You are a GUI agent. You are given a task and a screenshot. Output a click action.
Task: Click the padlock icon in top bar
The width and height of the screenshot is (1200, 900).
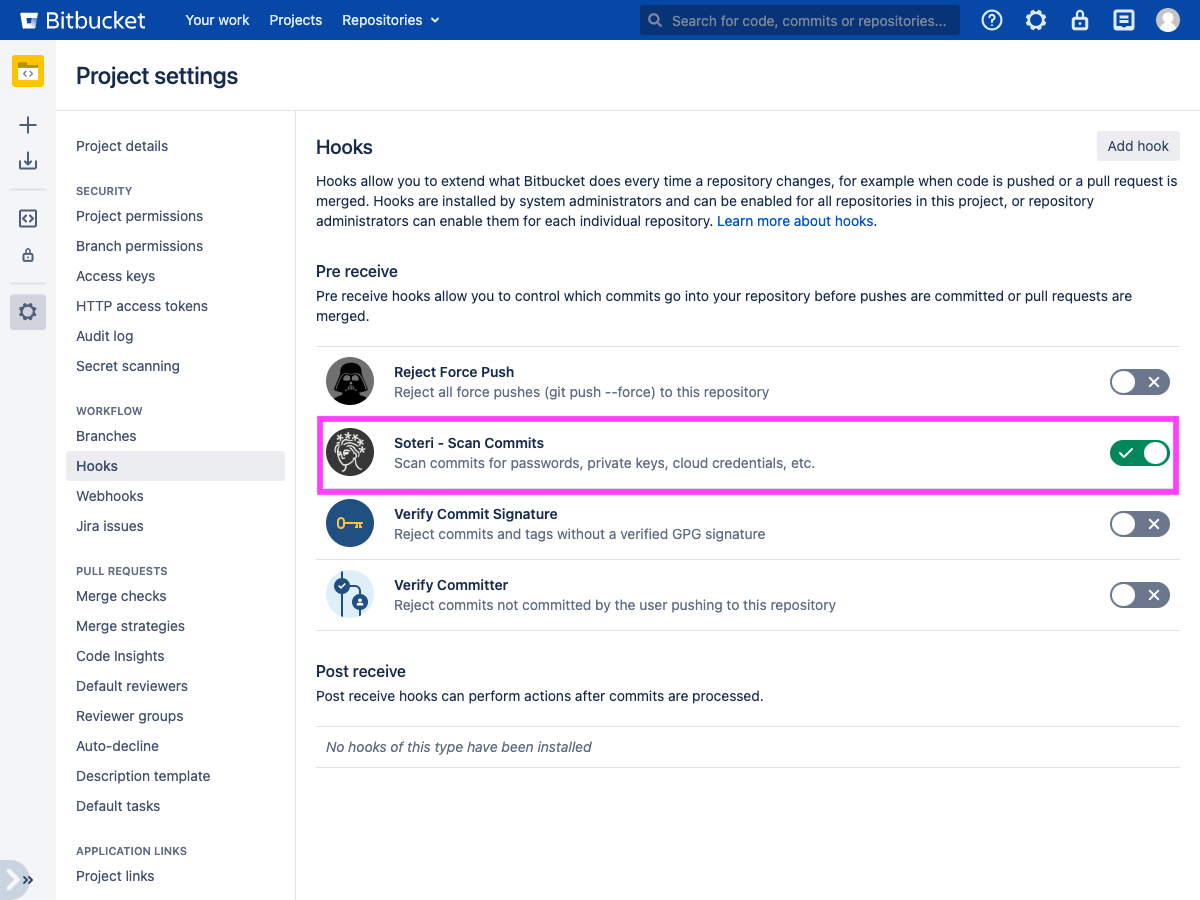[x=1080, y=20]
